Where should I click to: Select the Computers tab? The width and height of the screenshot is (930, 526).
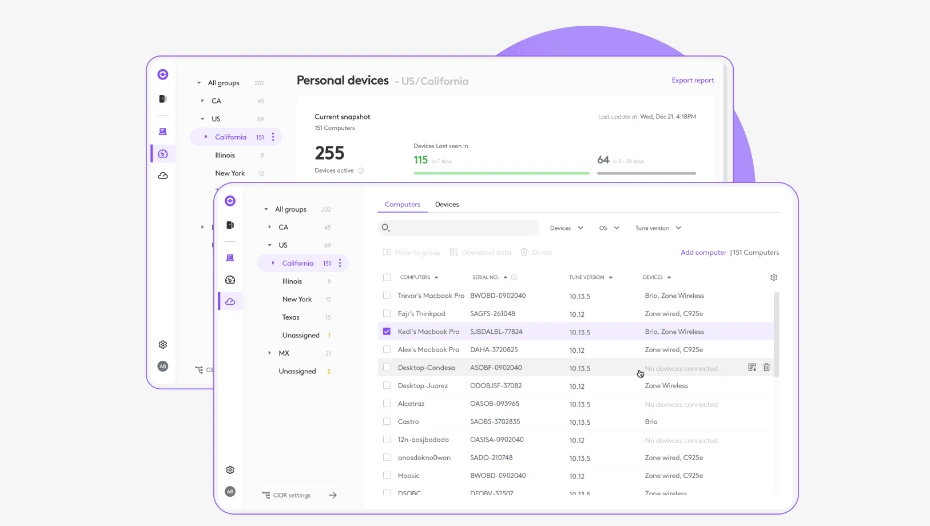click(x=402, y=204)
